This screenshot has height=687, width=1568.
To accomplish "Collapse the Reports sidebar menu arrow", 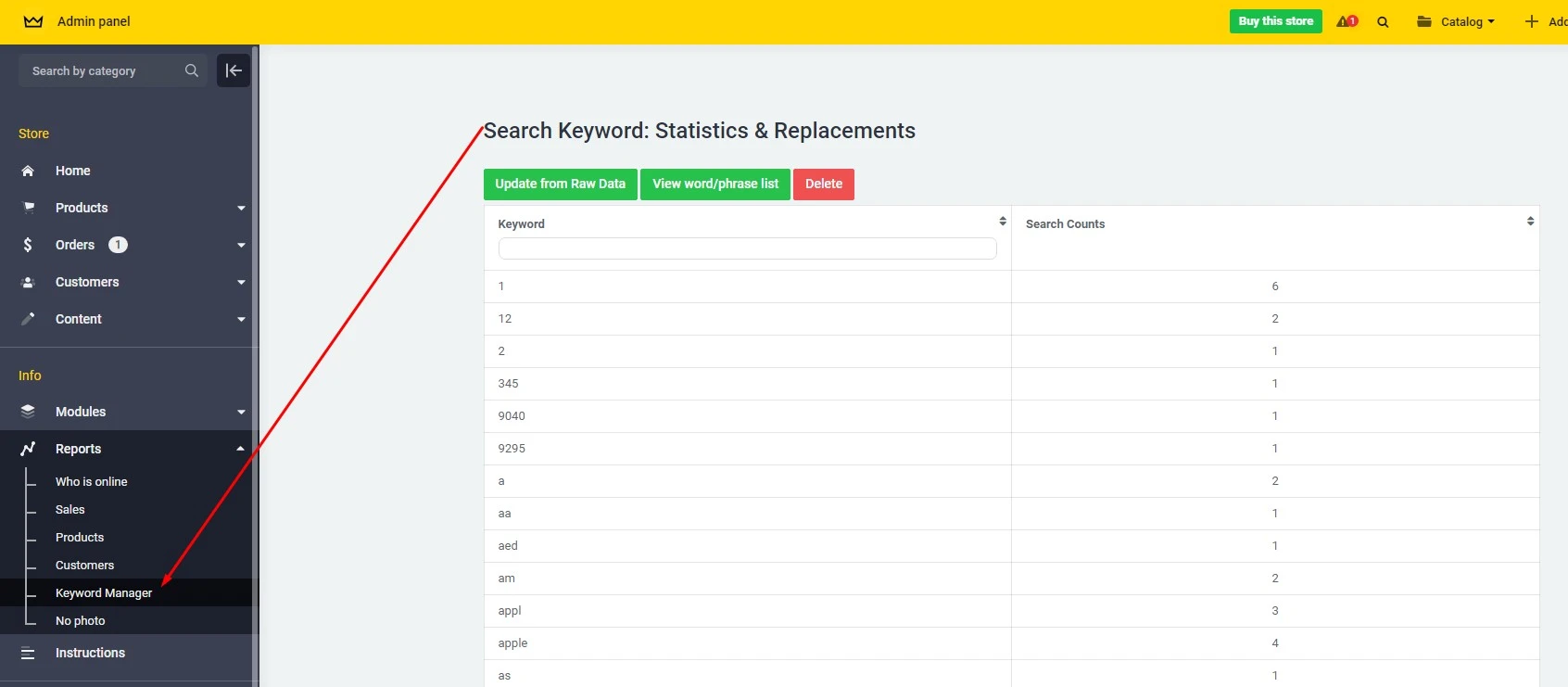I will (x=241, y=449).
